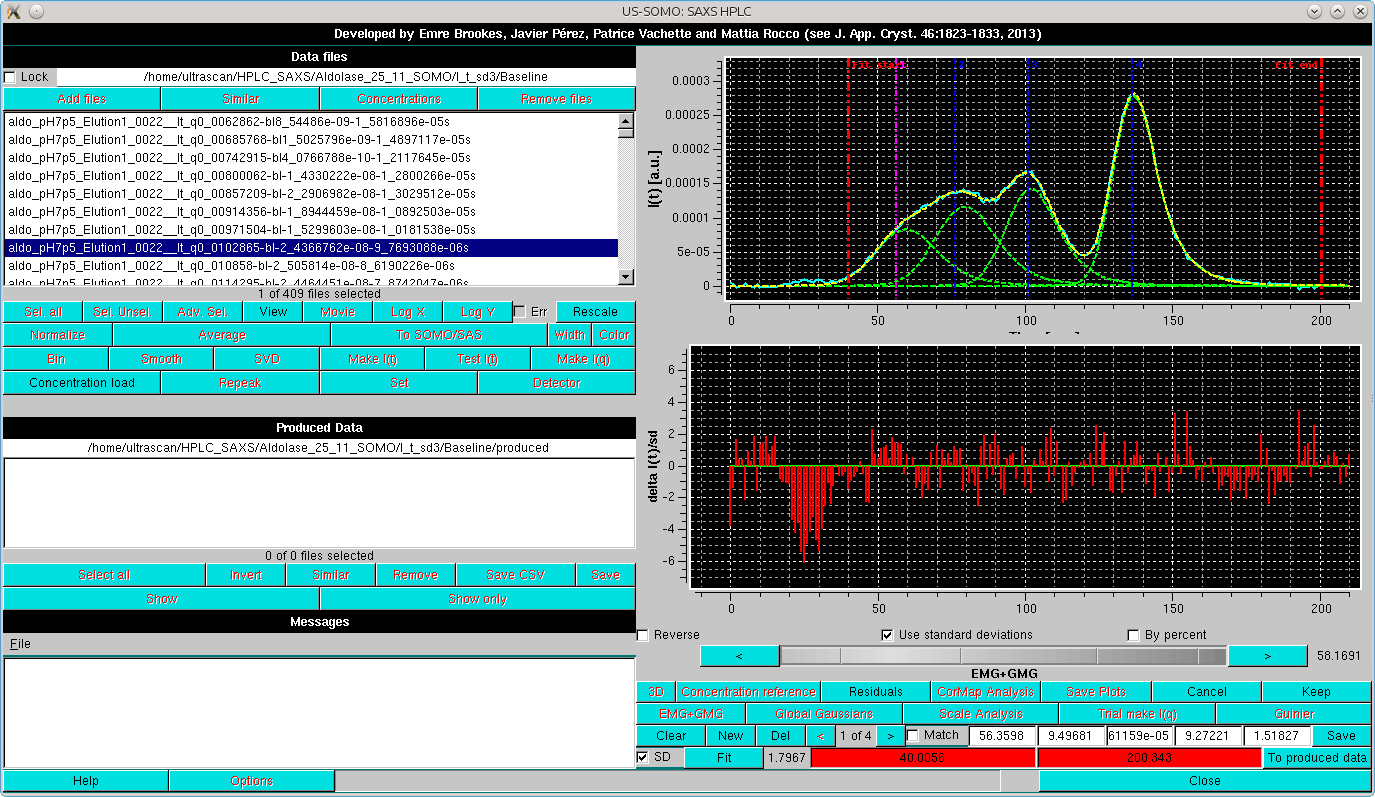Open the 3D view
The width and height of the screenshot is (1375, 797).
coord(656,691)
